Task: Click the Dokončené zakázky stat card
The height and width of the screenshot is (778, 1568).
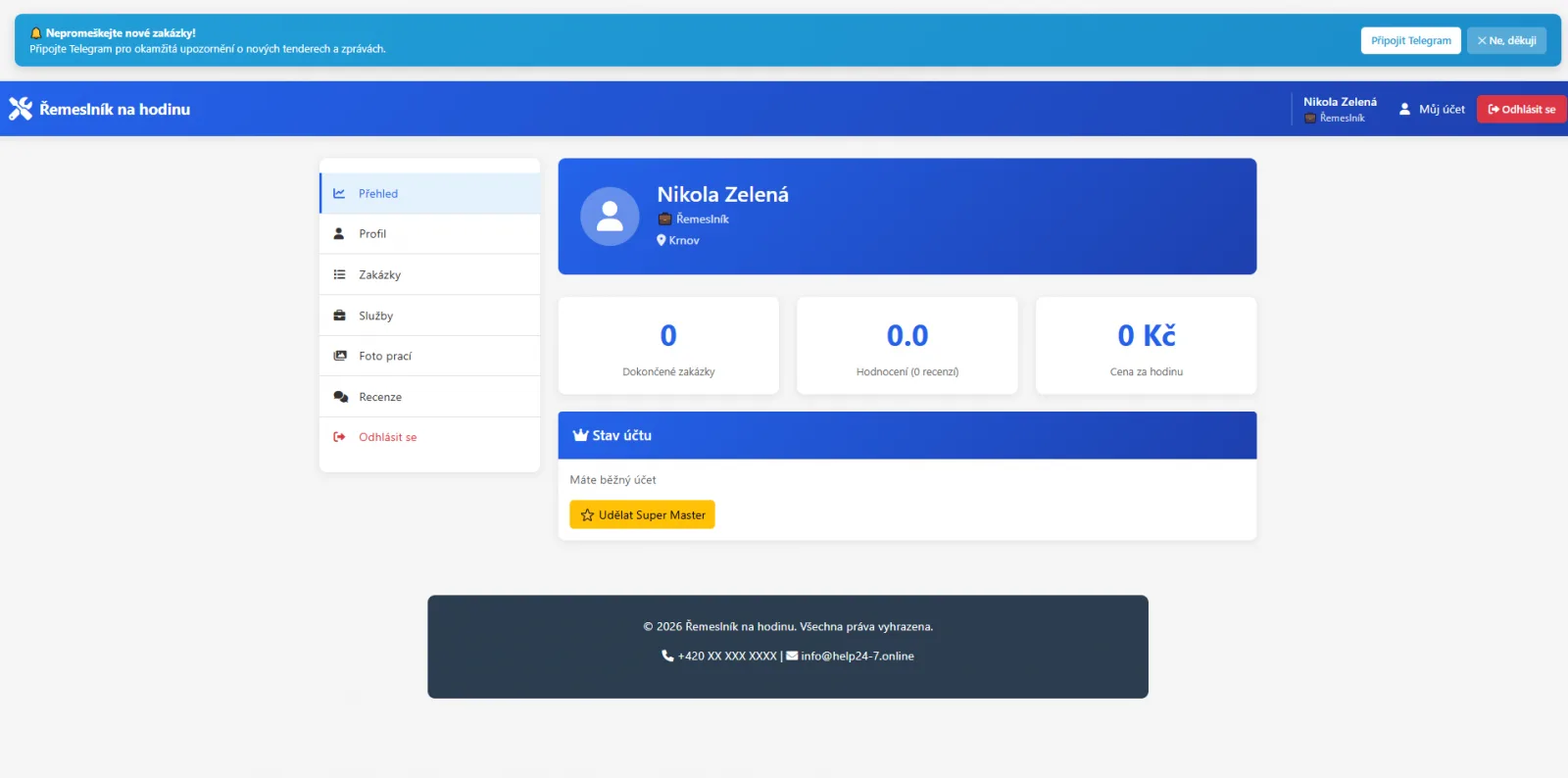Action: [668, 346]
